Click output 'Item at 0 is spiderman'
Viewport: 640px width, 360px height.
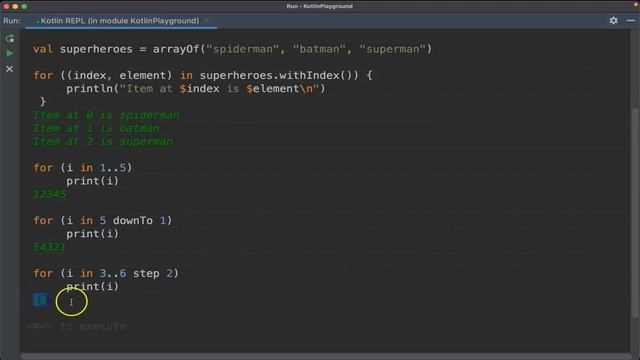106,115
